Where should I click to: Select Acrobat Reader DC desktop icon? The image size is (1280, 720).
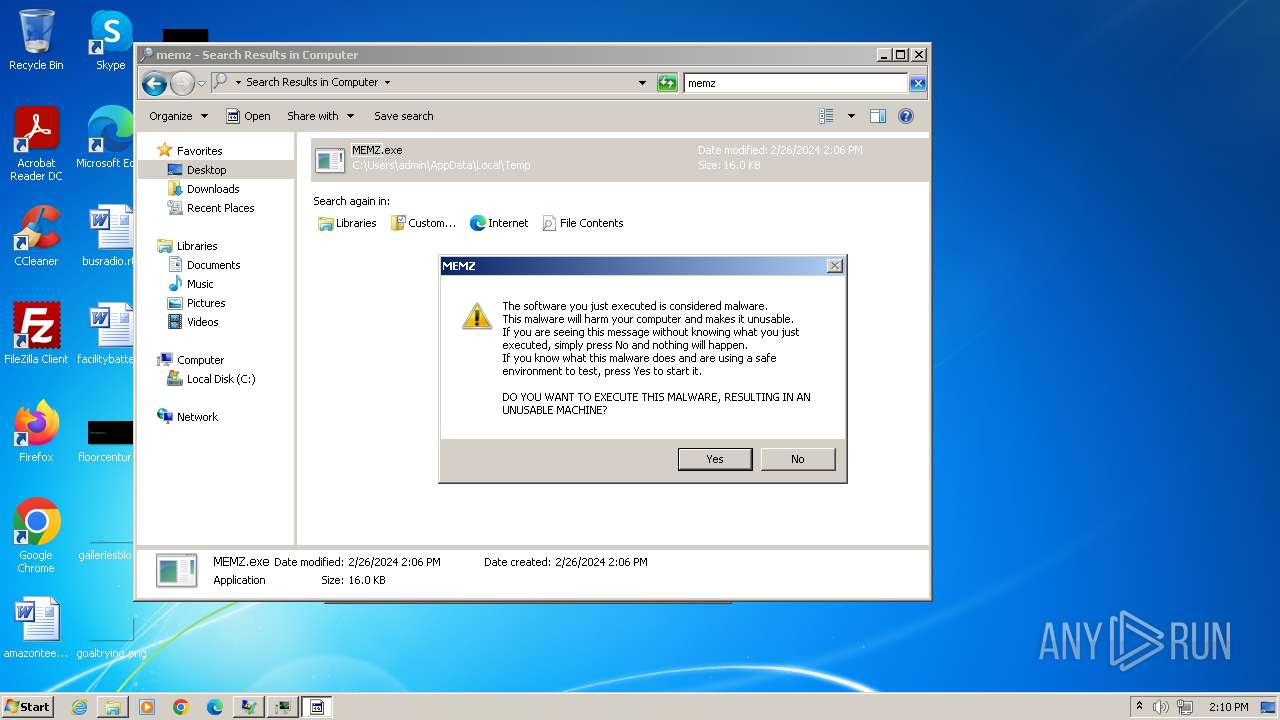click(x=36, y=144)
